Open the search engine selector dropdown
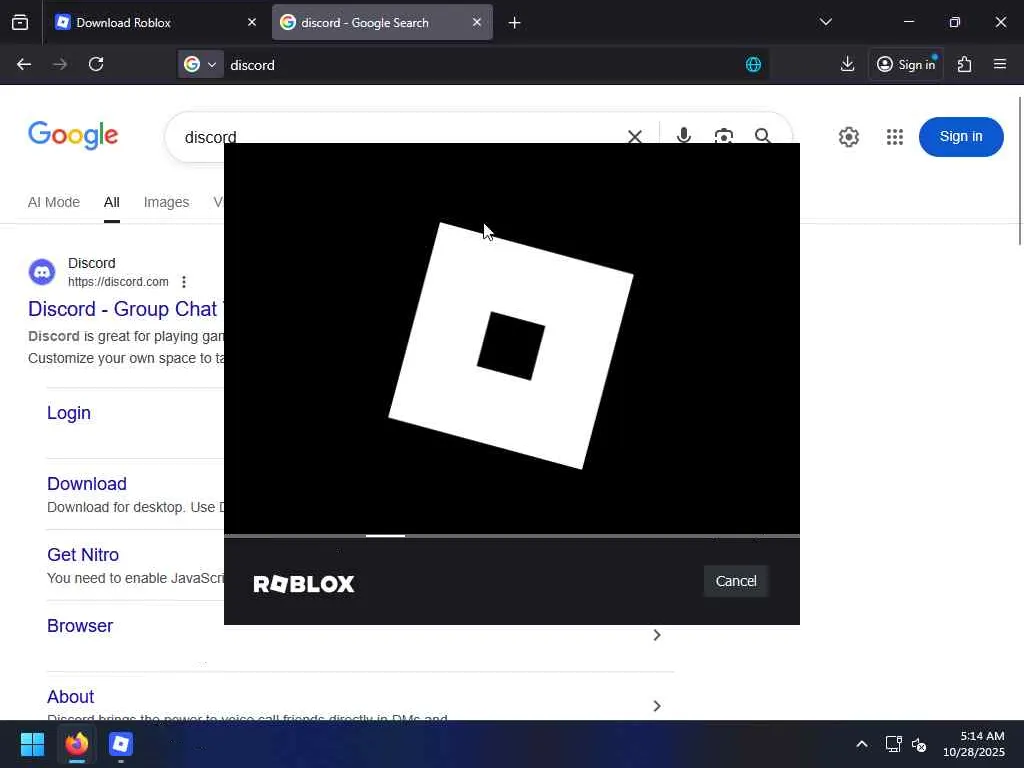The height and width of the screenshot is (768, 1024). [x=200, y=64]
